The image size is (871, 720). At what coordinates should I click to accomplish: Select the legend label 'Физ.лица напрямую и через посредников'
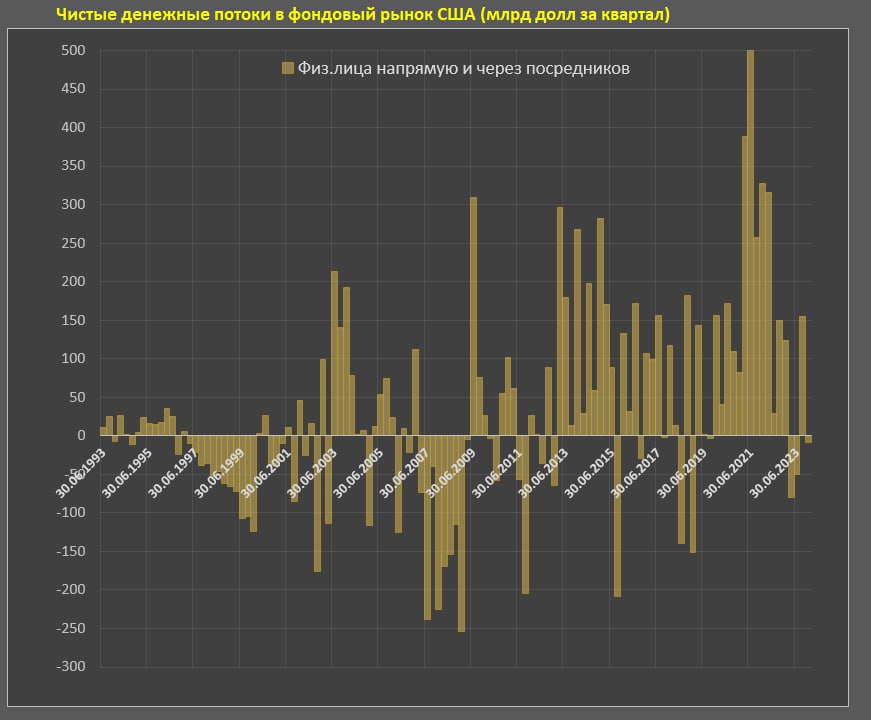(x=463, y=68)
